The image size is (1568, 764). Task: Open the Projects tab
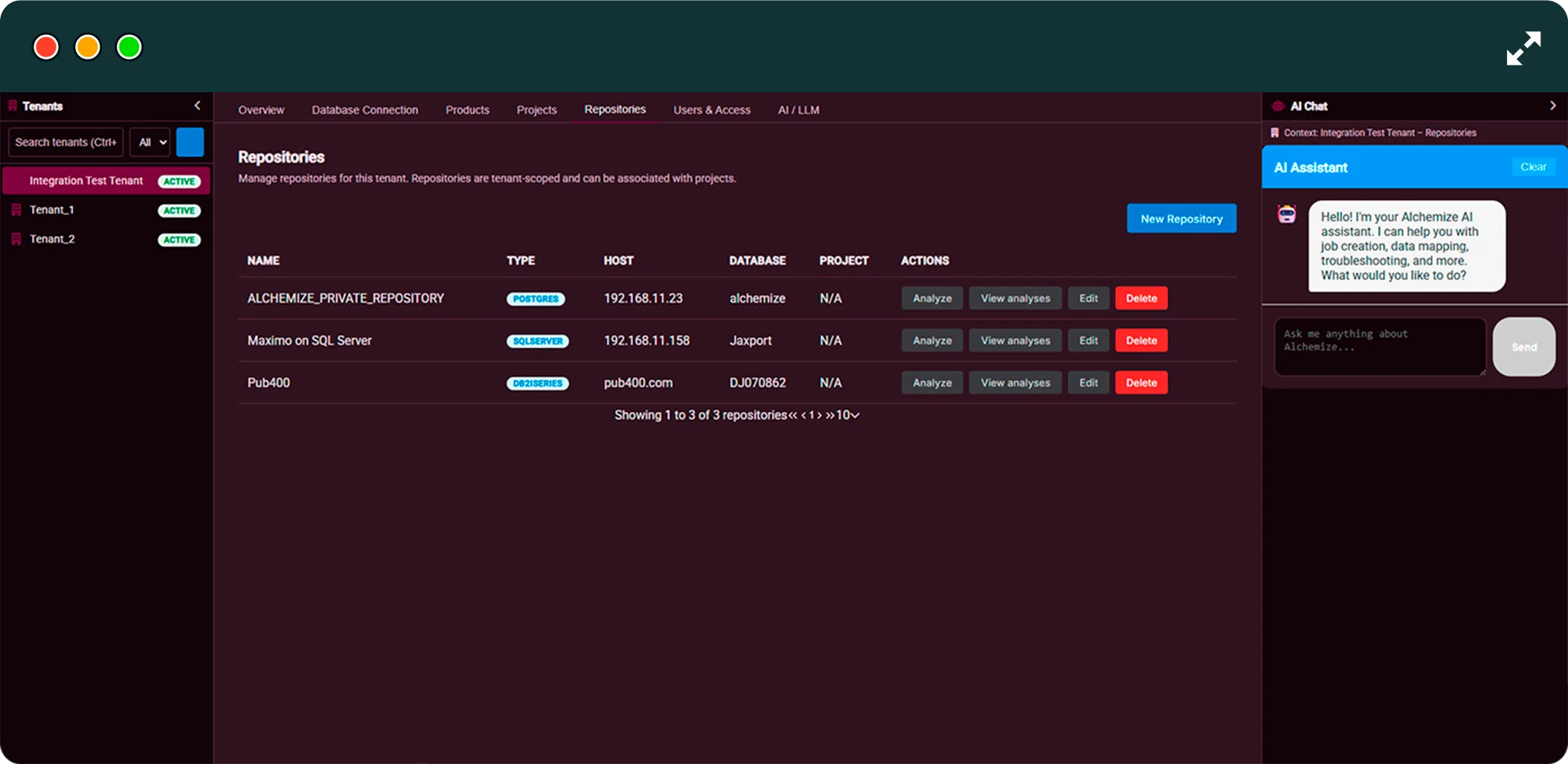coord(536,110)
